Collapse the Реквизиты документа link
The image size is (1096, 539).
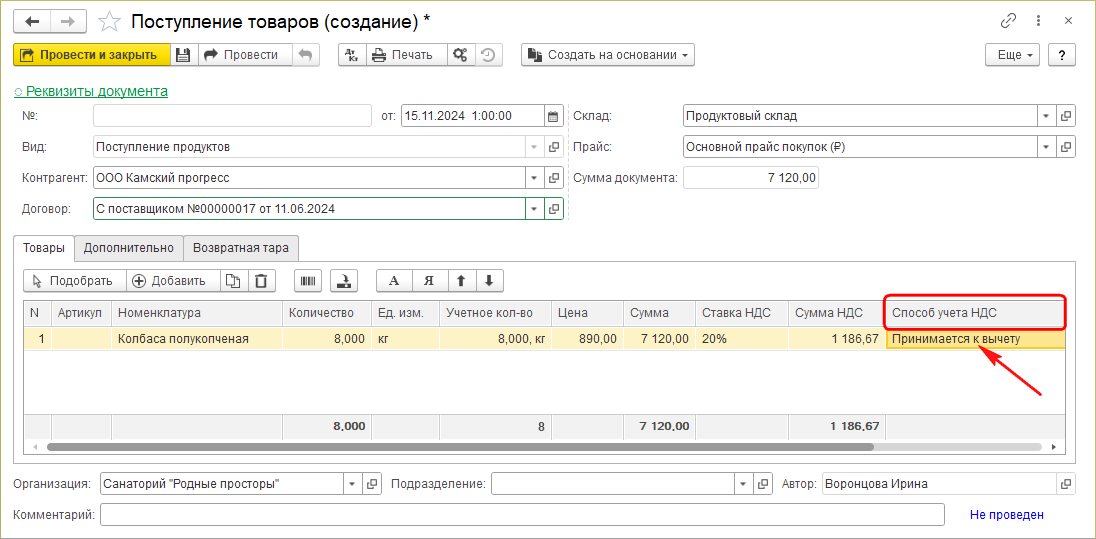tap(91, 91)
